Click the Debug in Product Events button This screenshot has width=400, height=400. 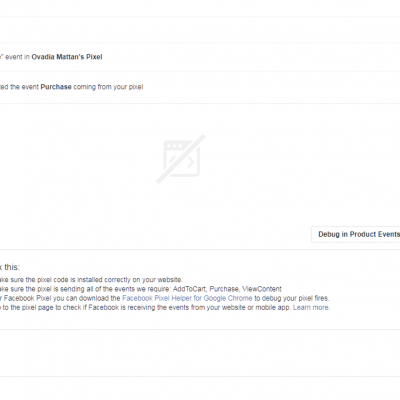point(356,234)
